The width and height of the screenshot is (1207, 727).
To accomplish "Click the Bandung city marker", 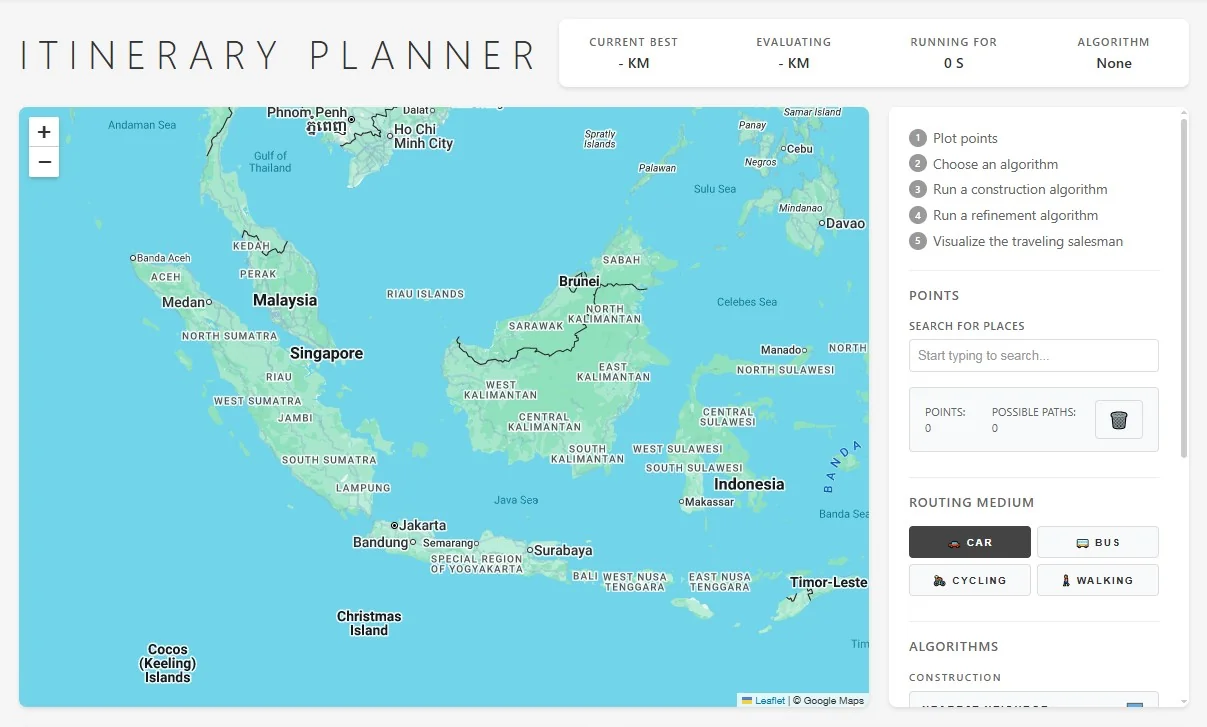I will point(414,542).
